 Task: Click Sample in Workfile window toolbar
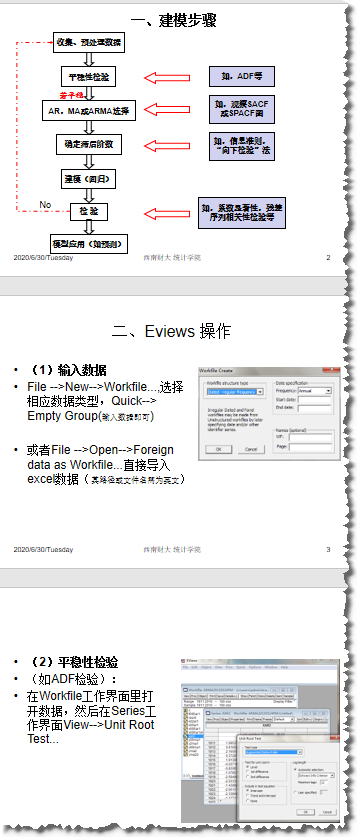[288, 696]
